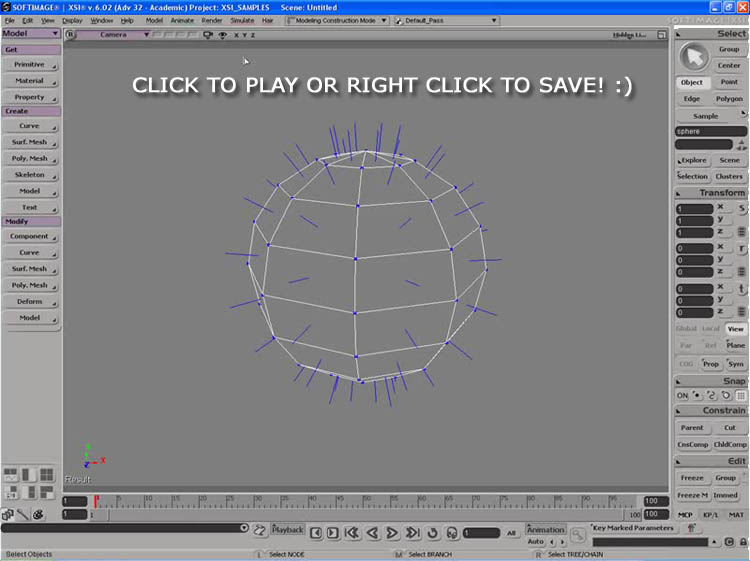The height and width of the screenshot is (561, 750).
Task: Open the Model module dropdown
Action: pyautogui.click(x=30, y=34)
